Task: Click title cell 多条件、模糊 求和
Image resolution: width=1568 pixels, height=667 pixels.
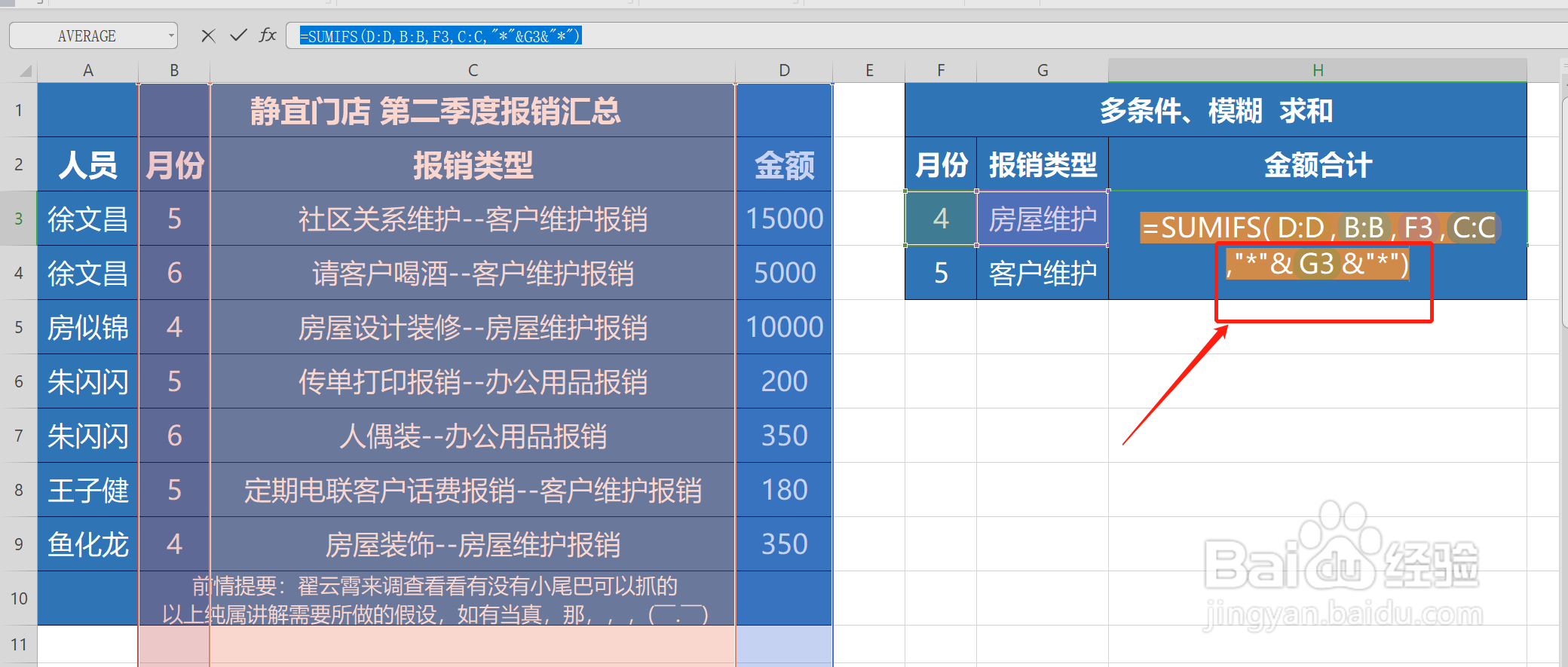Action: point(1216,110)
